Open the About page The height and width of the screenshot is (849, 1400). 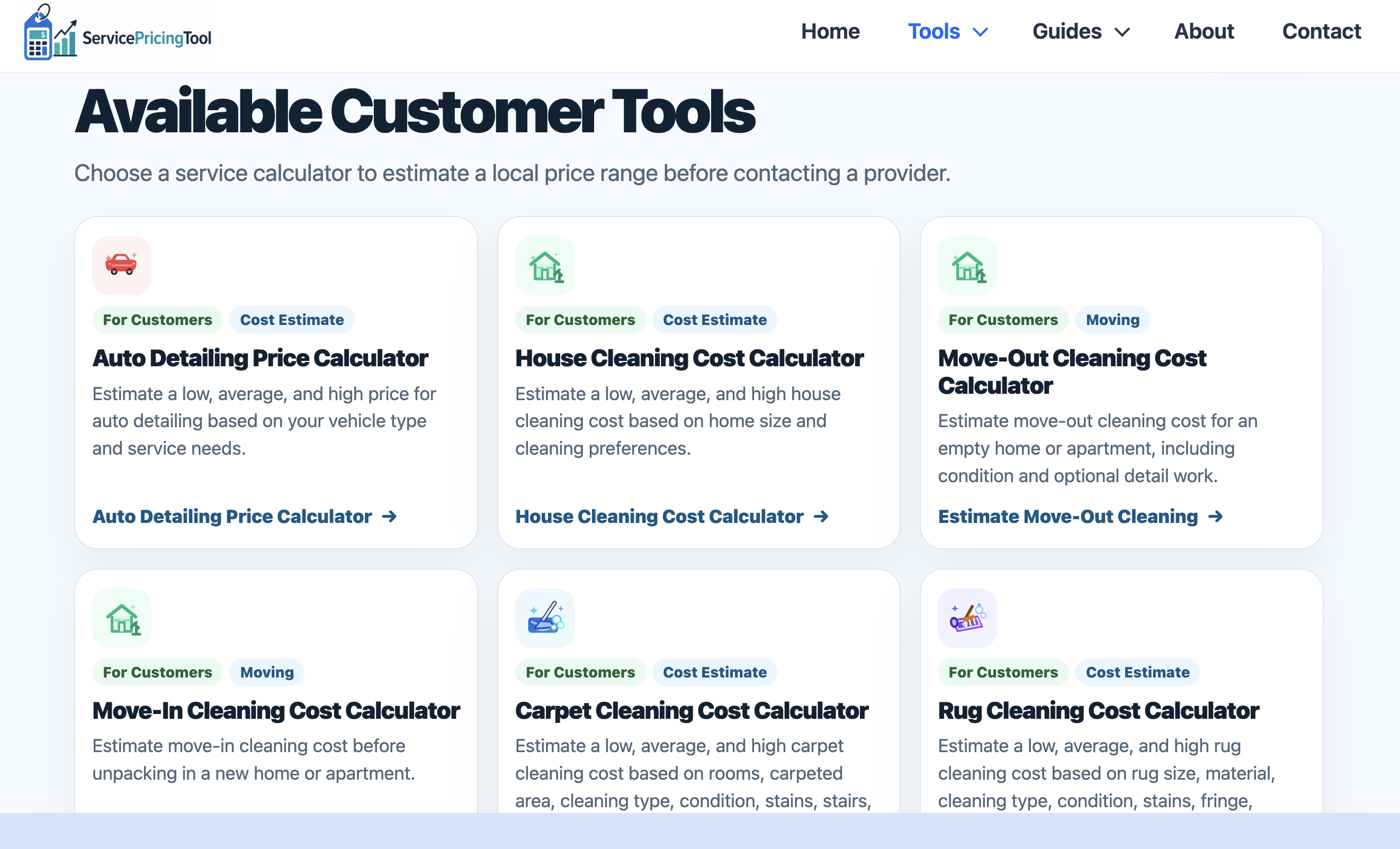click(x=1204, y=31)
